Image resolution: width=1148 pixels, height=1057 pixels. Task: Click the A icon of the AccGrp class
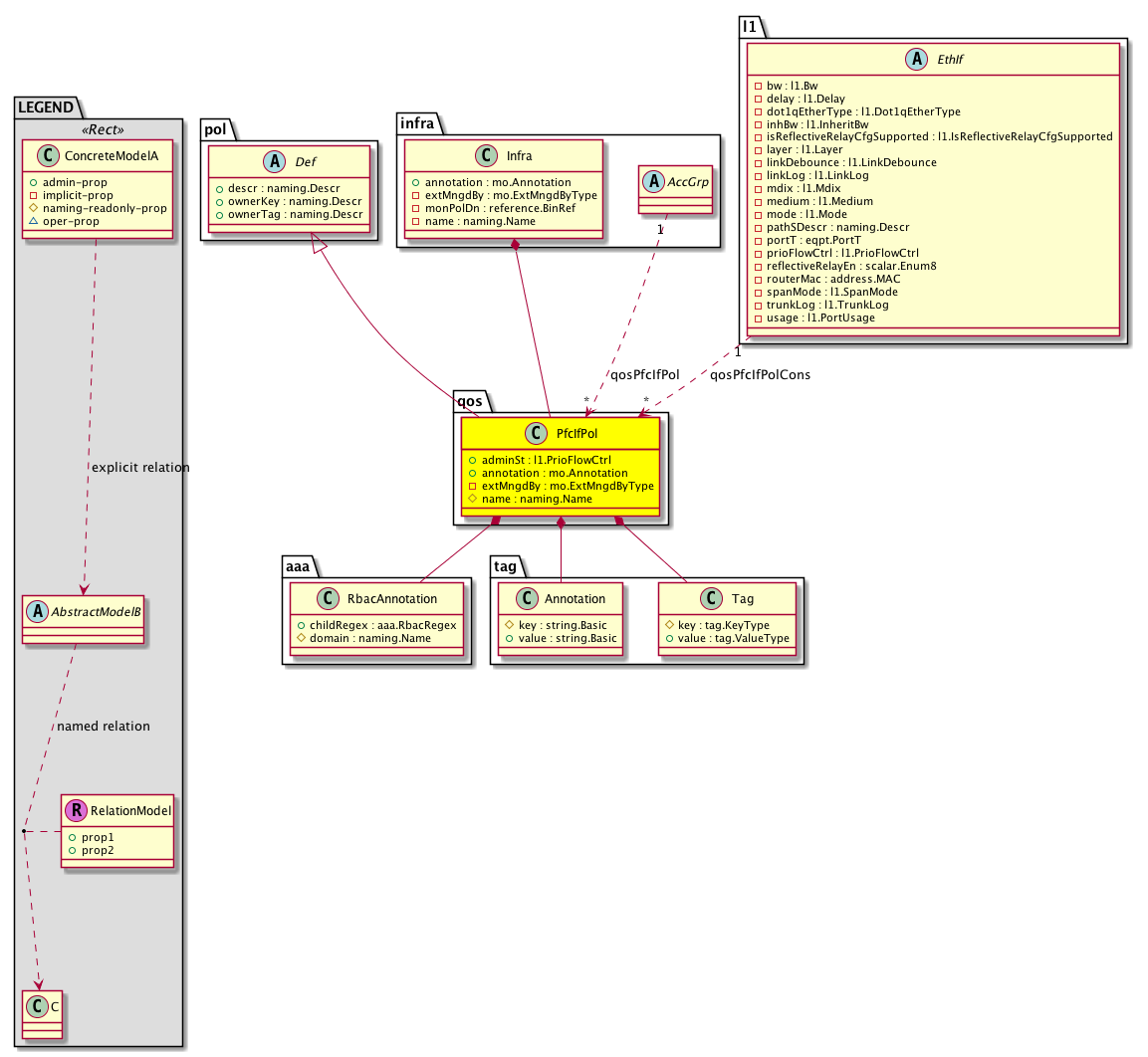[x=653, y=181]
